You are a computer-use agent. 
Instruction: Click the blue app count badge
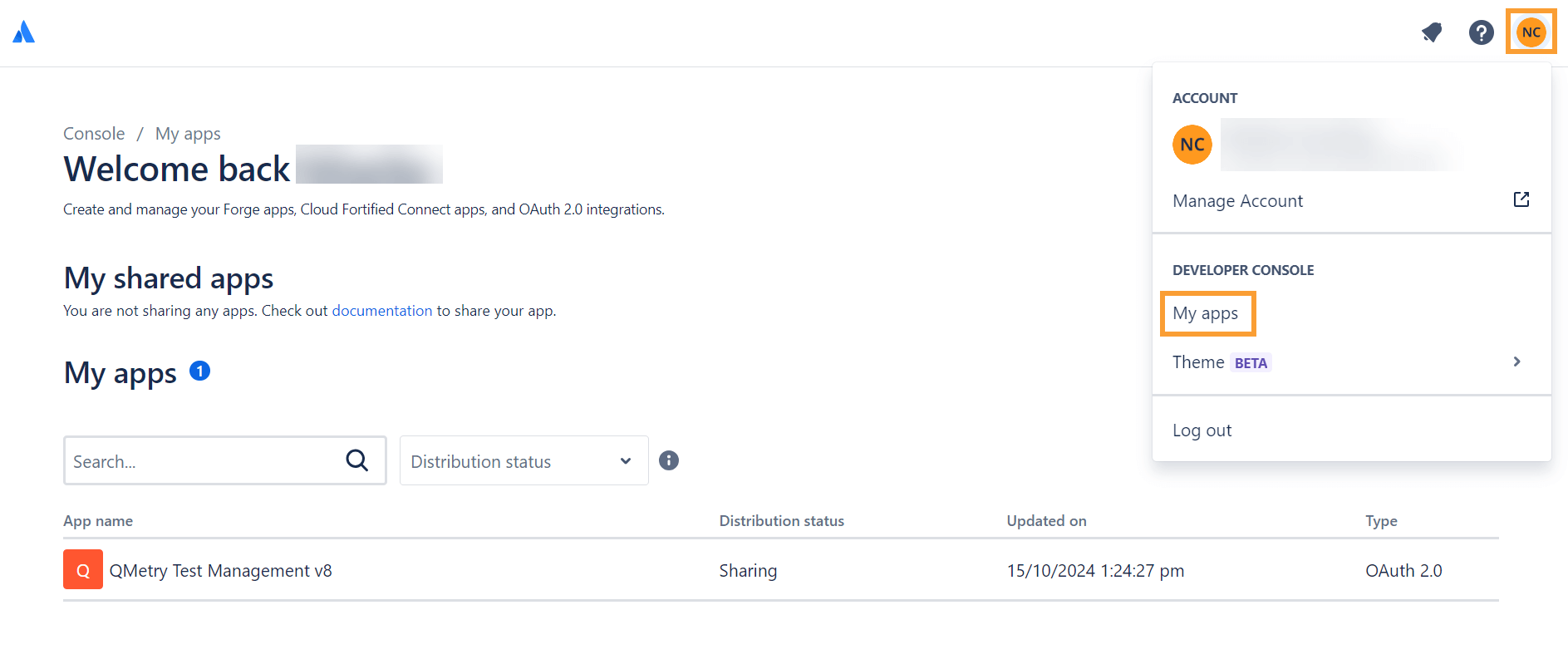199,371
